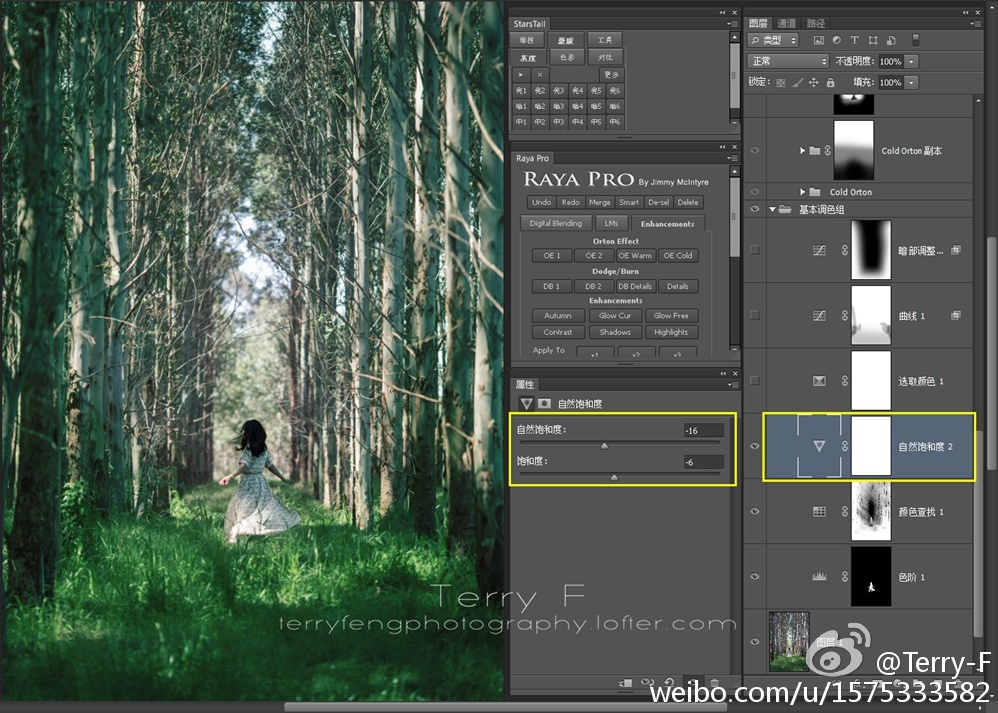Click the Merge button in Raya Pro
This screenshot has width=998, height=713.
pyautogui.click(x=600, y=202)
